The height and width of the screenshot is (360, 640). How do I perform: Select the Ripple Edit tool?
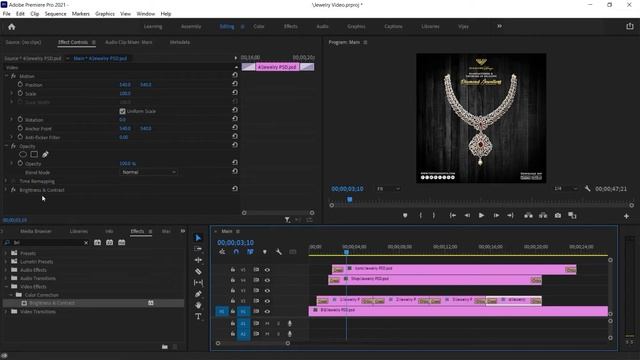[198, 260]
